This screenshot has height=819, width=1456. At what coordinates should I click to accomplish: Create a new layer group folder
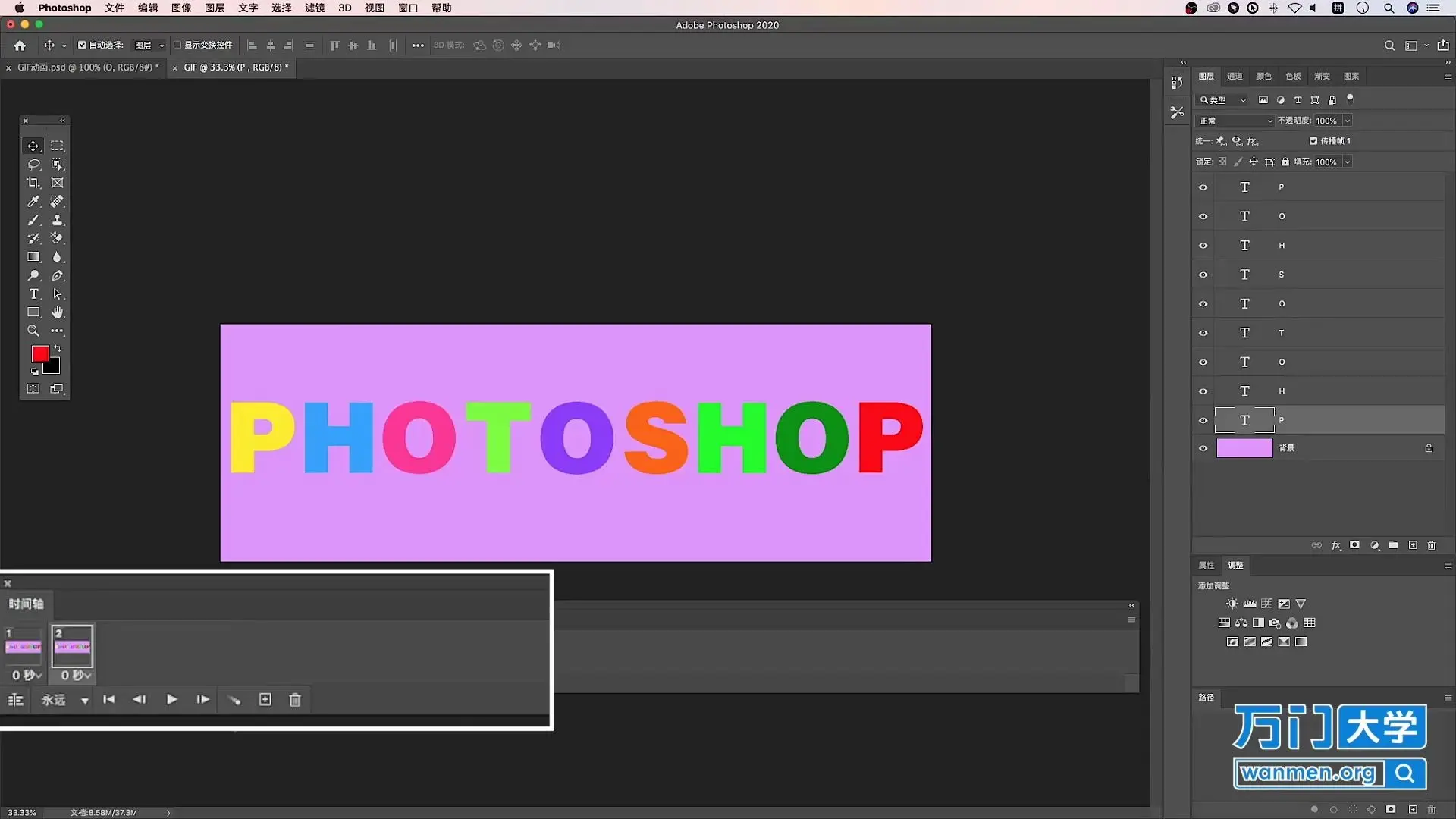pos(1393,545)
